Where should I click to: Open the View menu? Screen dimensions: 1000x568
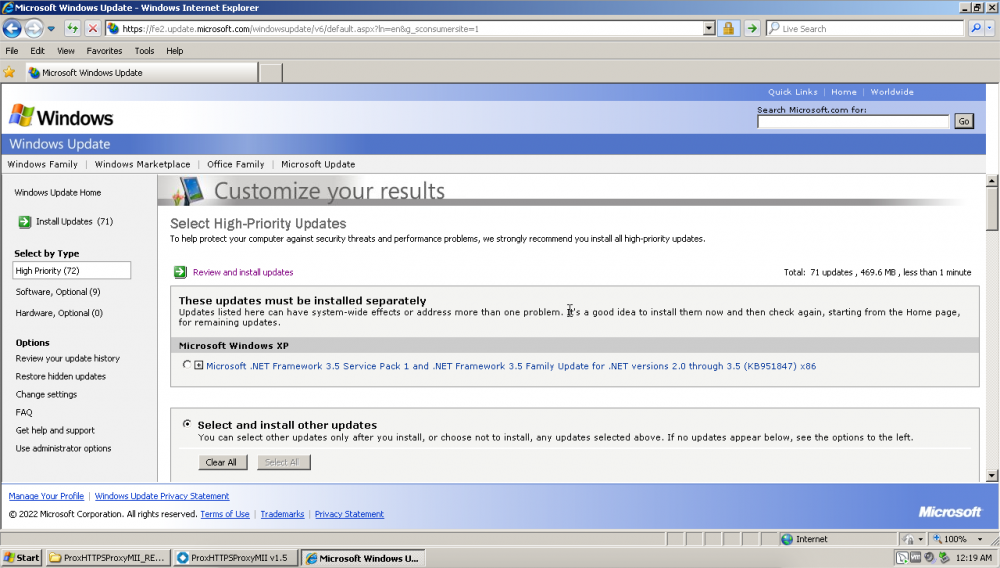click(66, 51)
